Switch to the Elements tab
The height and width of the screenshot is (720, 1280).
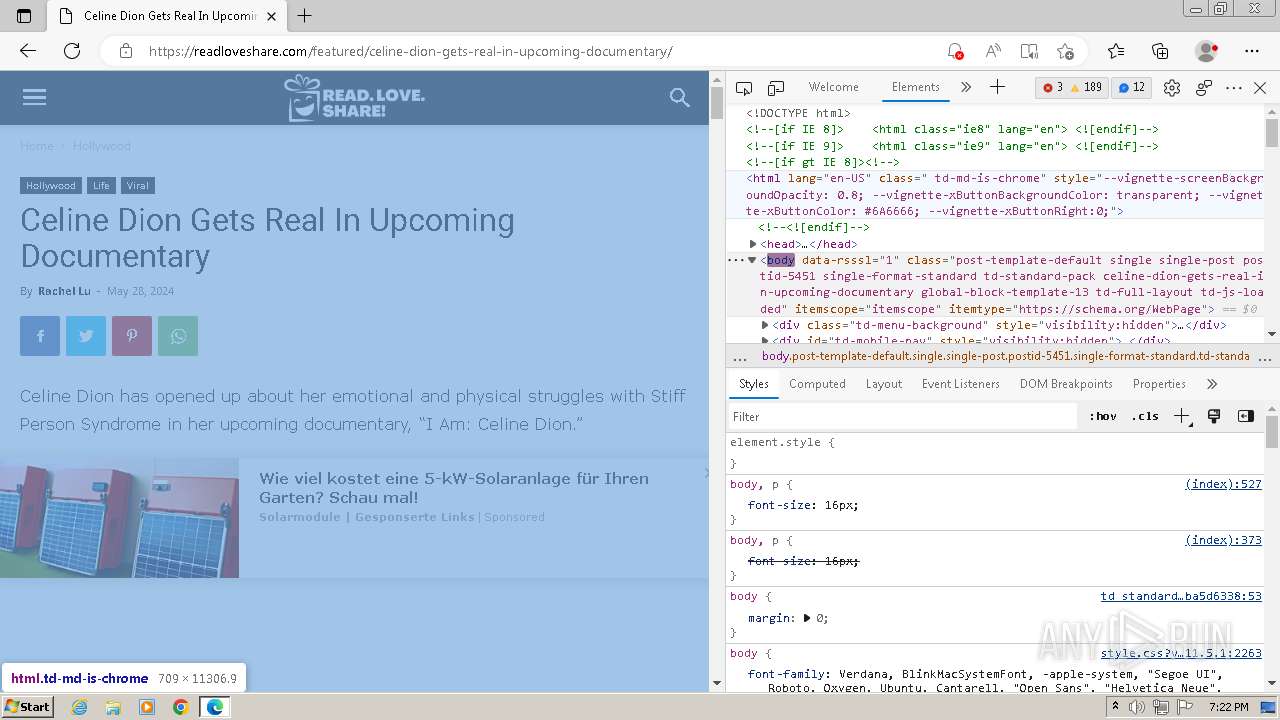tap(916, 88)
